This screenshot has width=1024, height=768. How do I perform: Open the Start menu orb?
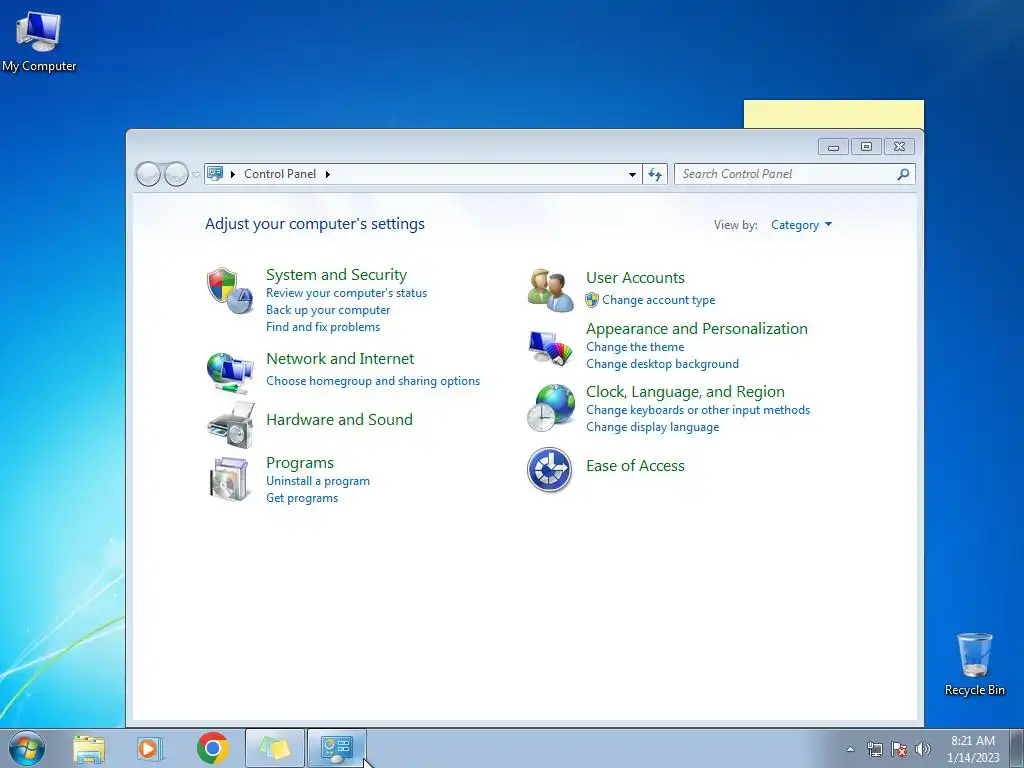tap(27, 748)
